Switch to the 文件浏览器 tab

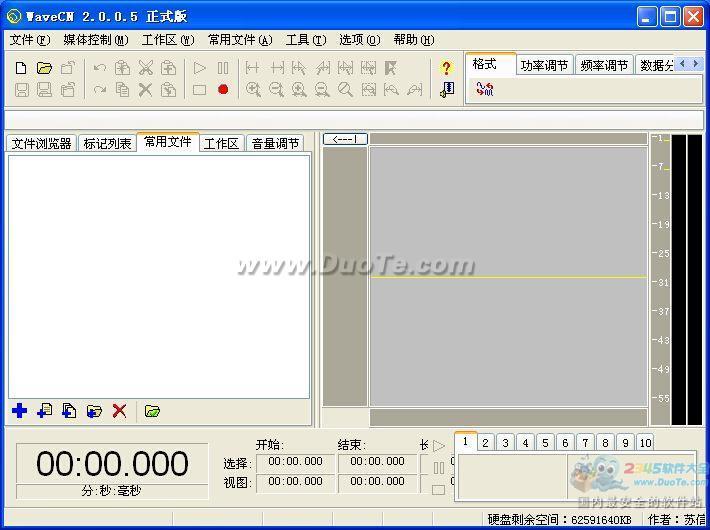[42, 143]
